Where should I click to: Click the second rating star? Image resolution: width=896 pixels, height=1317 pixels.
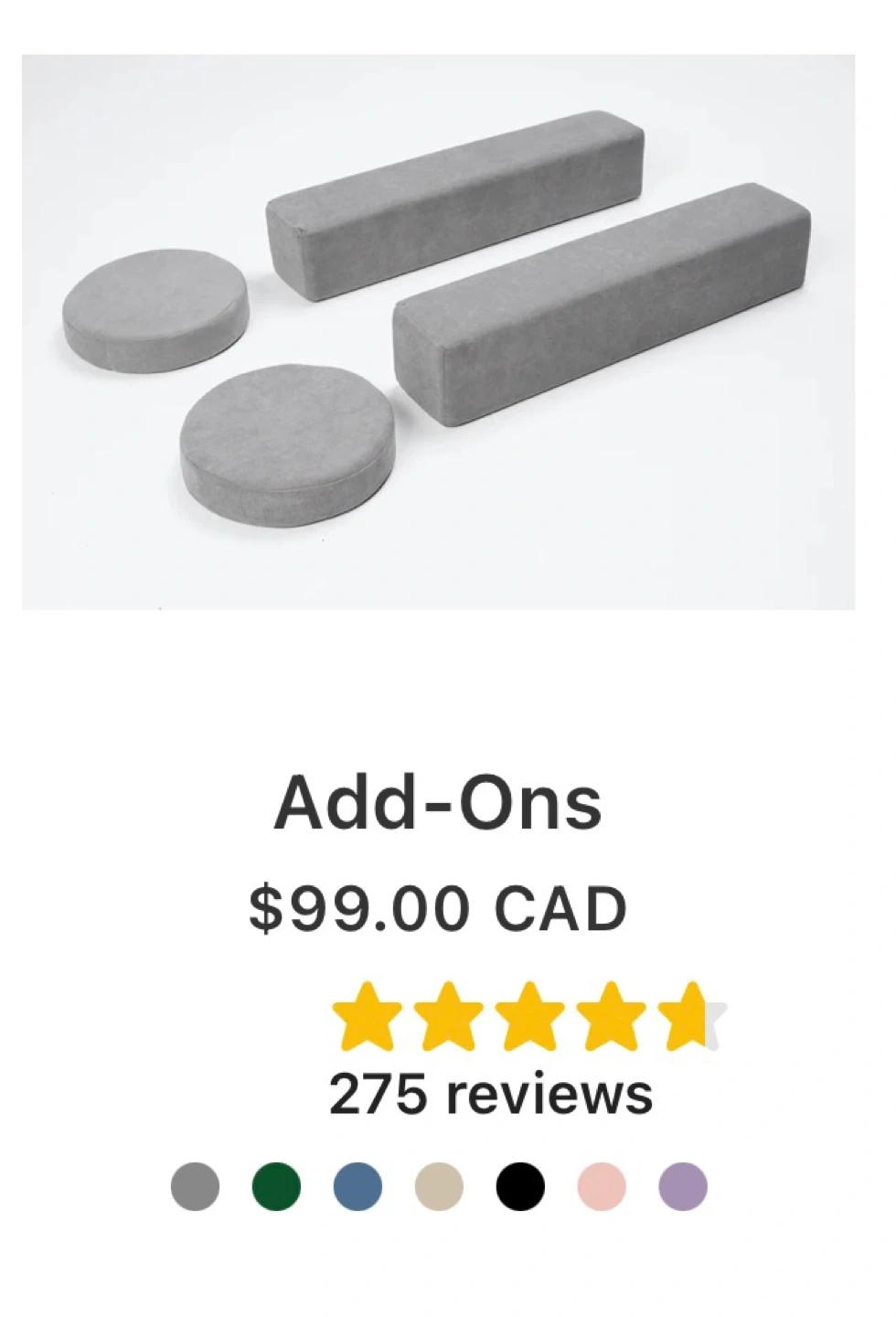[x=448, y=1016]
